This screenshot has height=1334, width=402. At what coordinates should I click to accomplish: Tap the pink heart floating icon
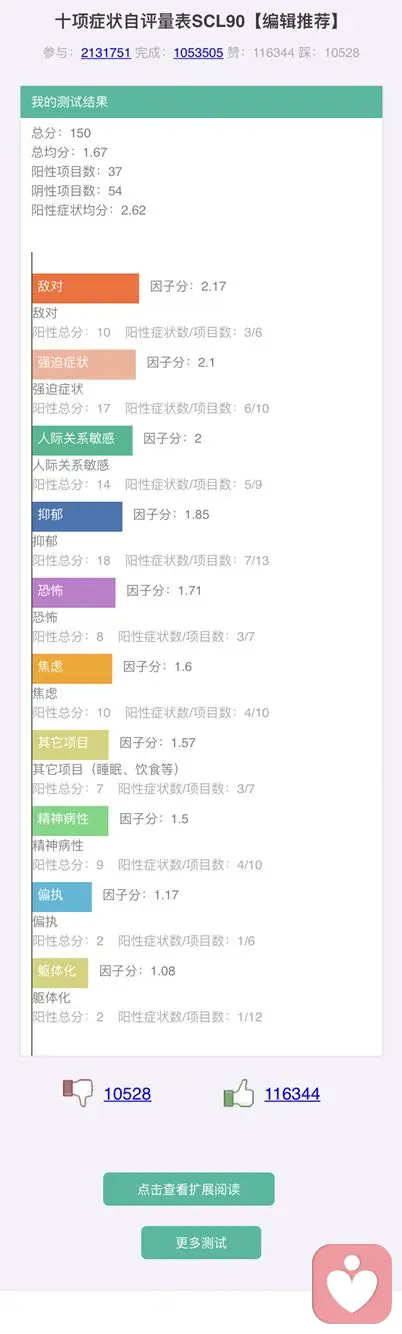tap(352, 1283)
